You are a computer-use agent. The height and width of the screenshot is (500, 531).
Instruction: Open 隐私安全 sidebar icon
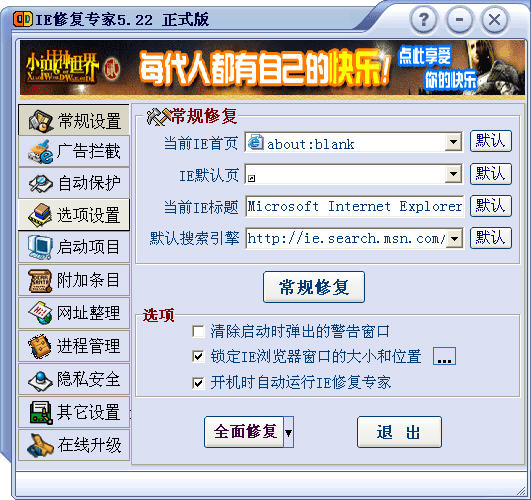point(41,379)
